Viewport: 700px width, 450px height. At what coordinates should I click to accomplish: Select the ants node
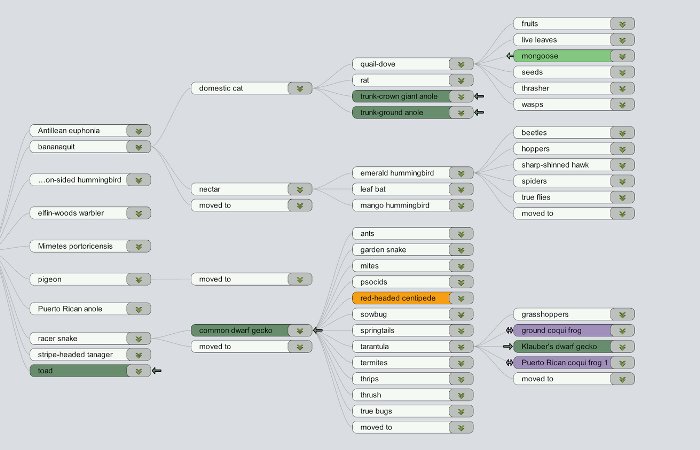click(x=412, y=233)
